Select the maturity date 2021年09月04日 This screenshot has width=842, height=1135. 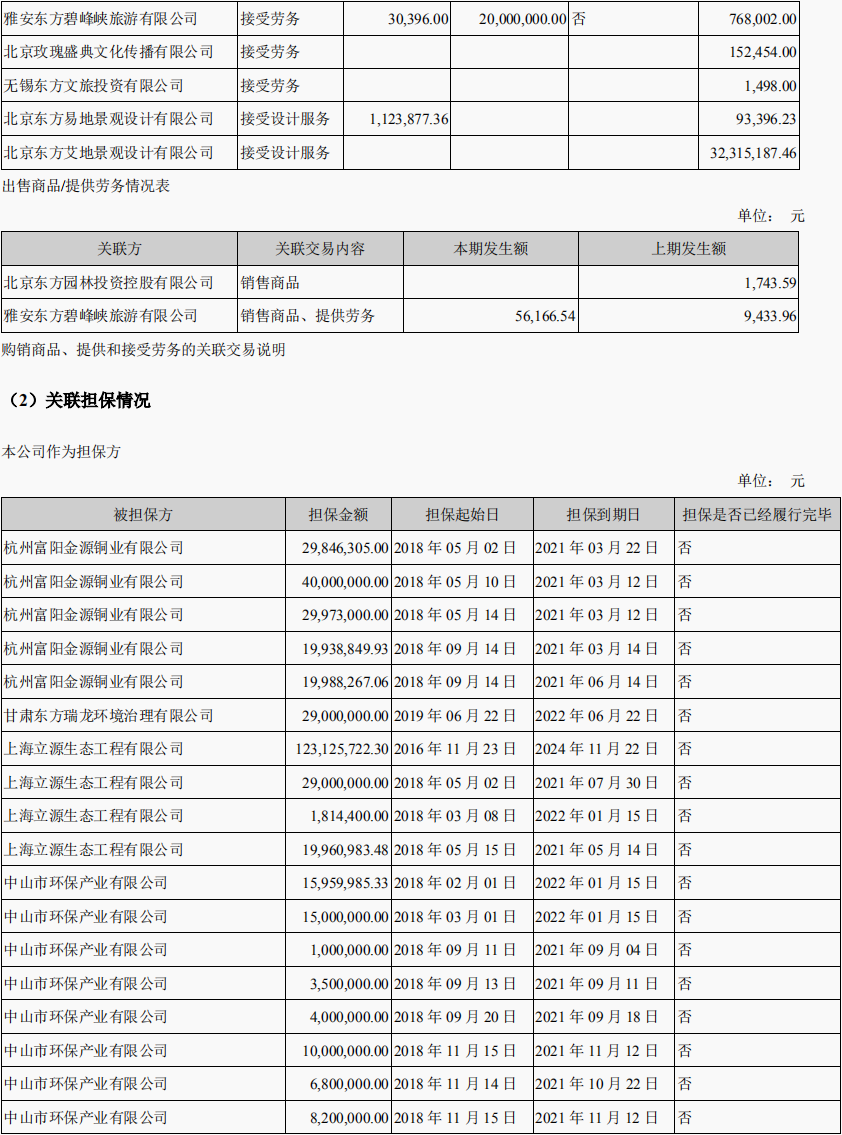coord(597,950)
